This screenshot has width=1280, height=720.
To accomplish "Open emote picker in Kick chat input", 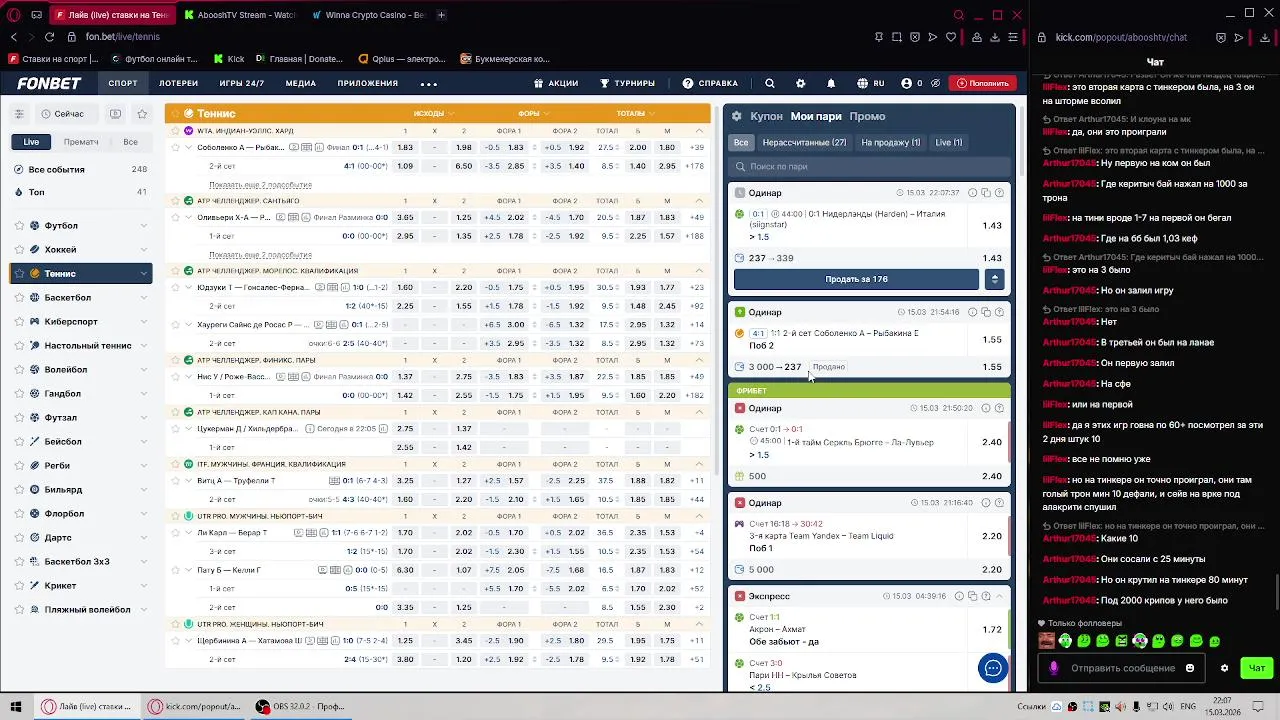I will tap(1190, 668).
